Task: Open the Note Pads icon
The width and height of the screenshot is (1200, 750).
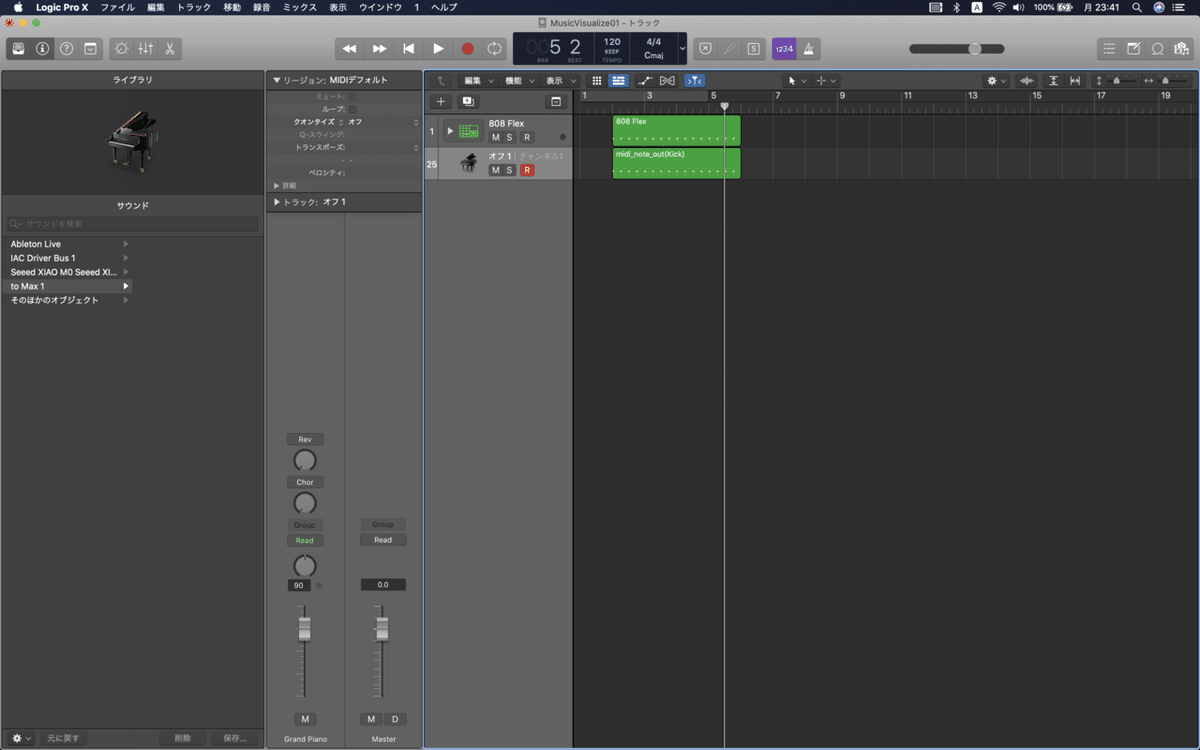Action: [x=1133, y=48]
